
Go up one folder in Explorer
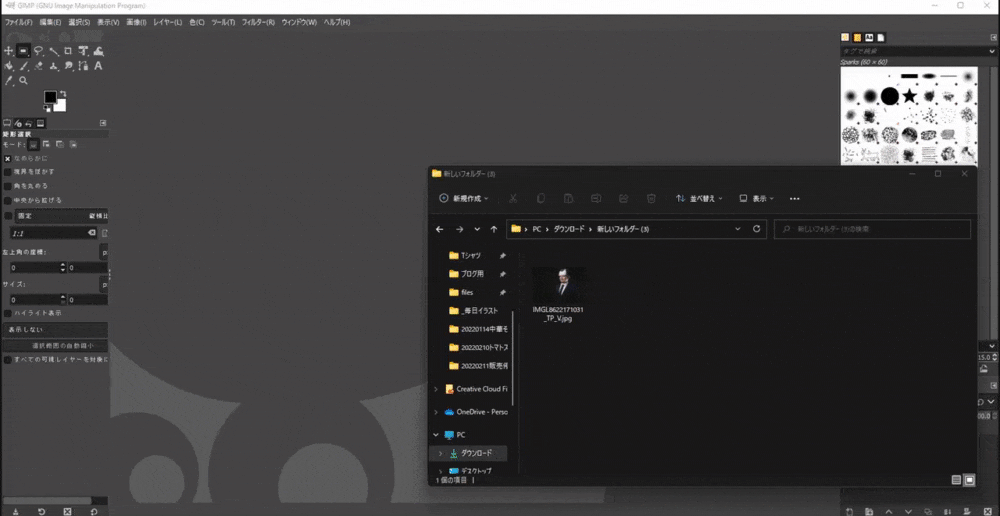point(494,229)
